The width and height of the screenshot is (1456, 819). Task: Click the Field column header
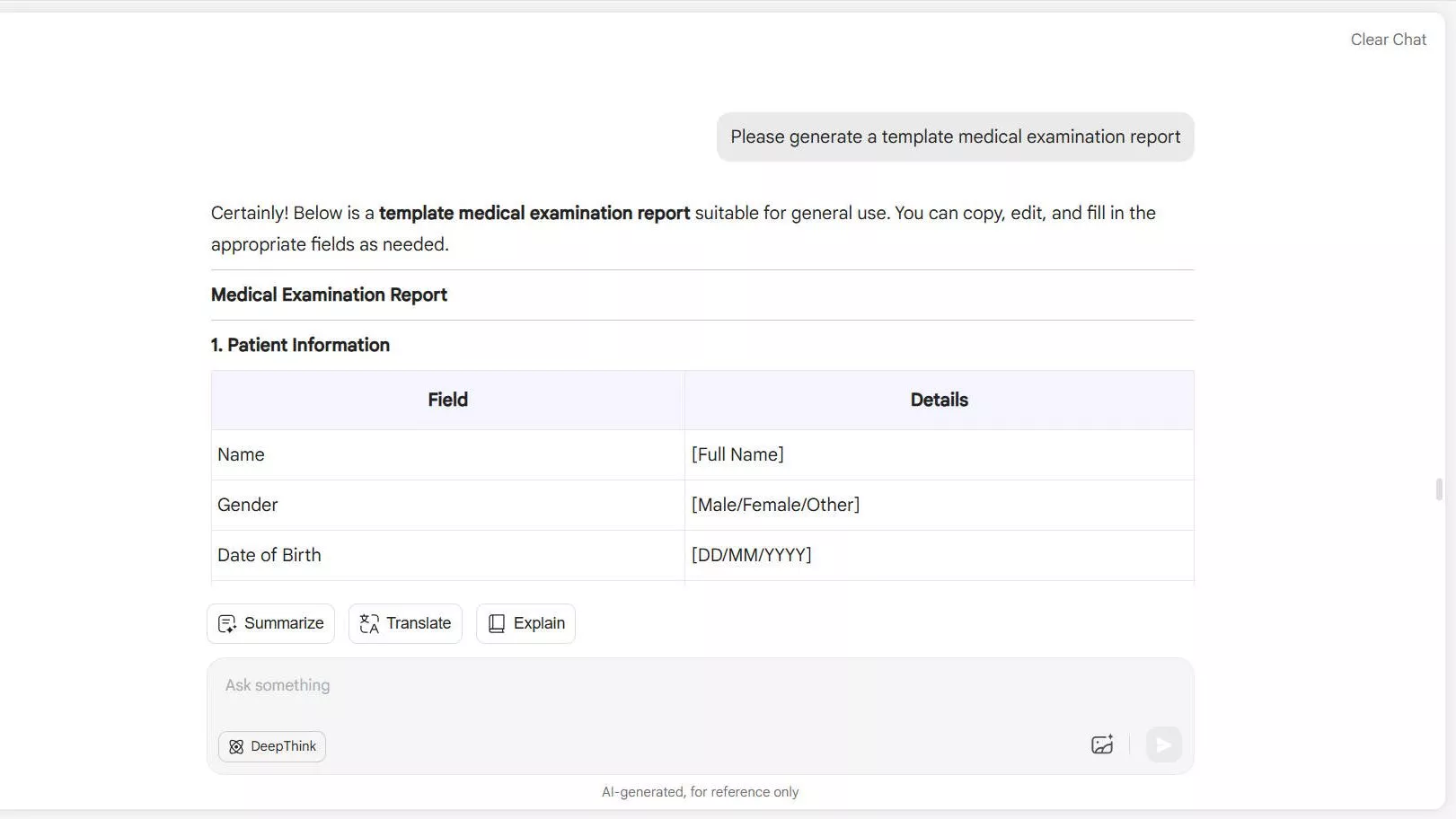(447, 401)
